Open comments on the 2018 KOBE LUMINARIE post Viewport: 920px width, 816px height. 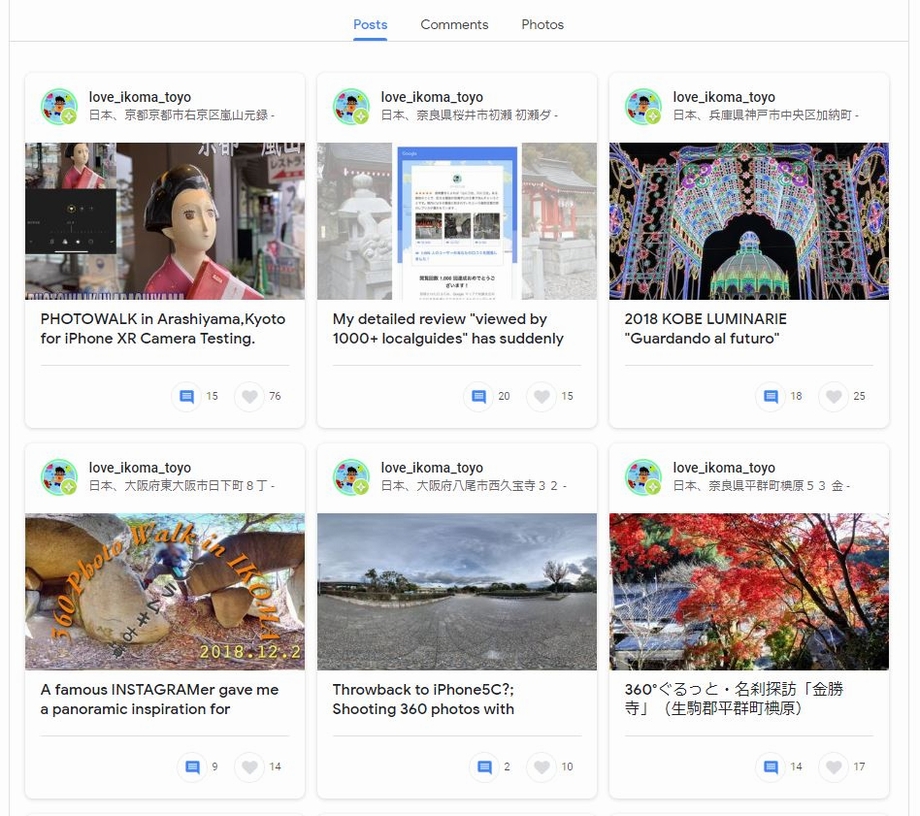770,397
